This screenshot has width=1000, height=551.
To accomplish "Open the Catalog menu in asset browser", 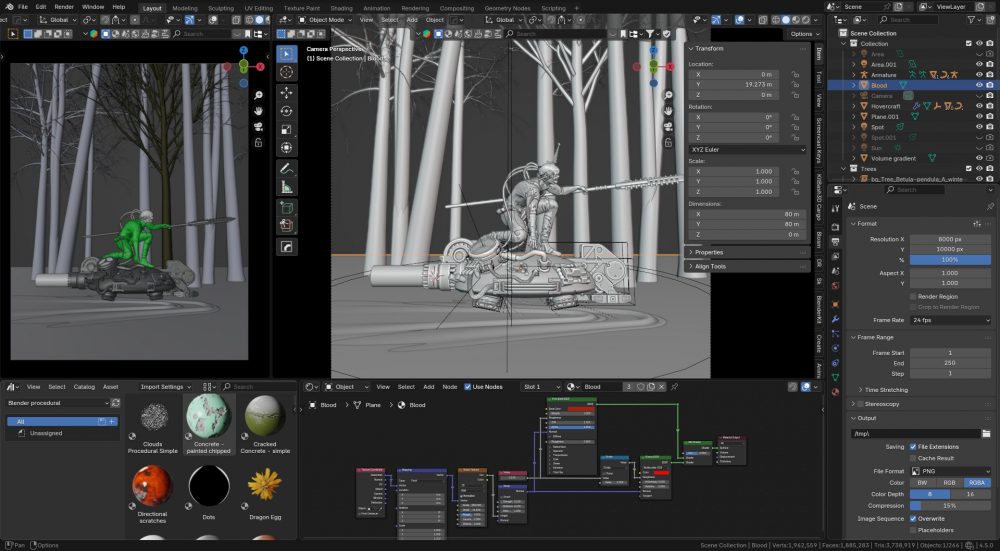I will tap(84, 386).
